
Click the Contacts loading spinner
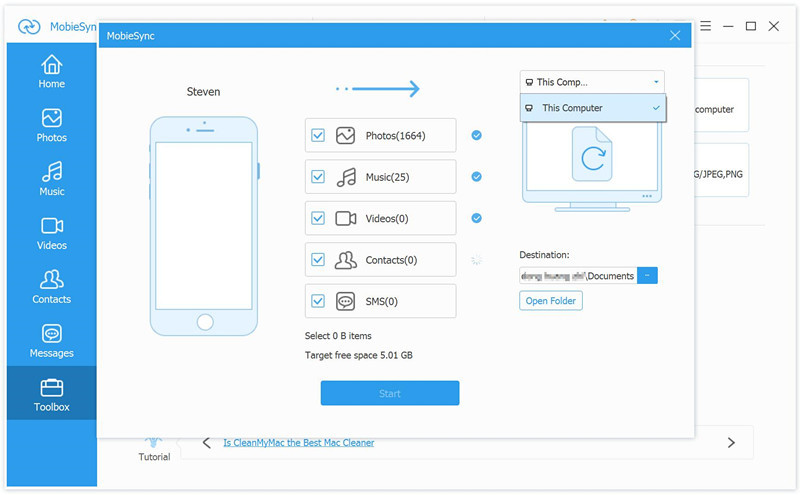[x=477, y=260]
